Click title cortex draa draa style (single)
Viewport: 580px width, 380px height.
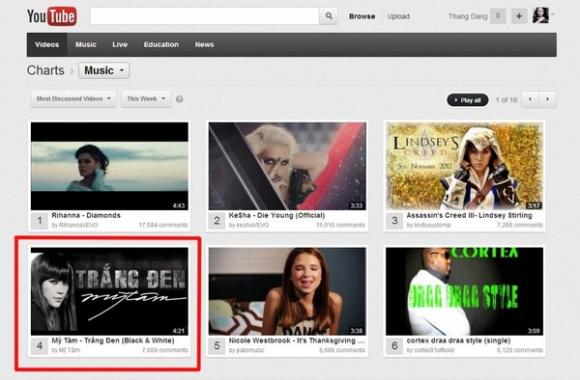point(458,340)
